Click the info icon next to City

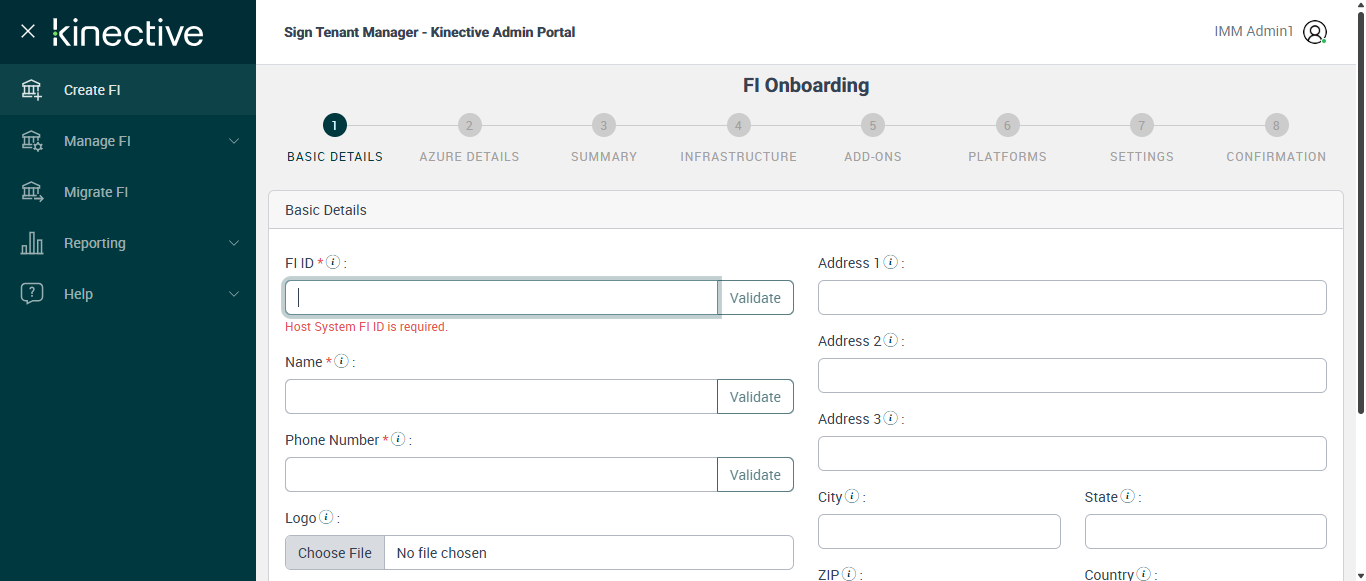pos(852,497)
